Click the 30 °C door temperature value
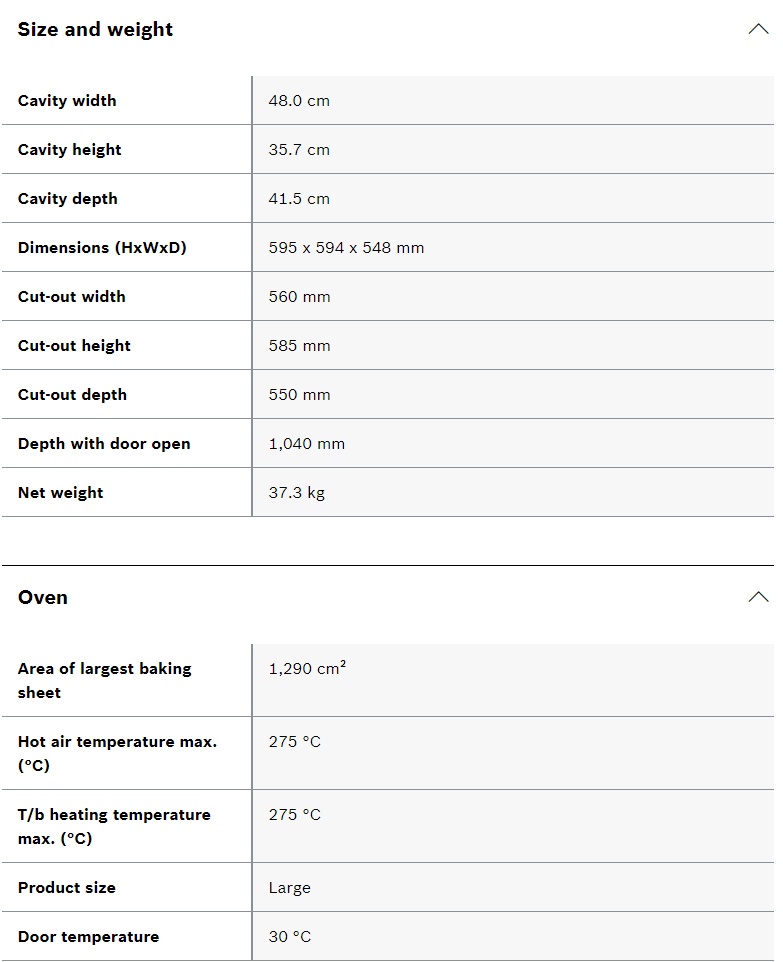 (289, 937)
